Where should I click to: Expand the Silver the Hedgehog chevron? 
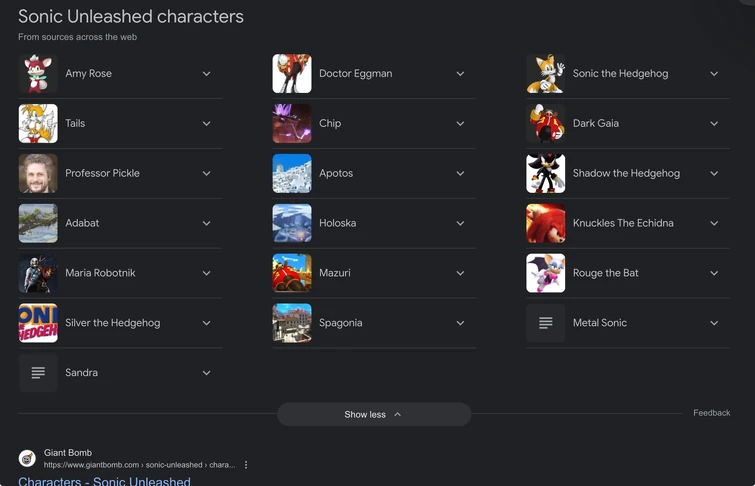coord(206,323)
